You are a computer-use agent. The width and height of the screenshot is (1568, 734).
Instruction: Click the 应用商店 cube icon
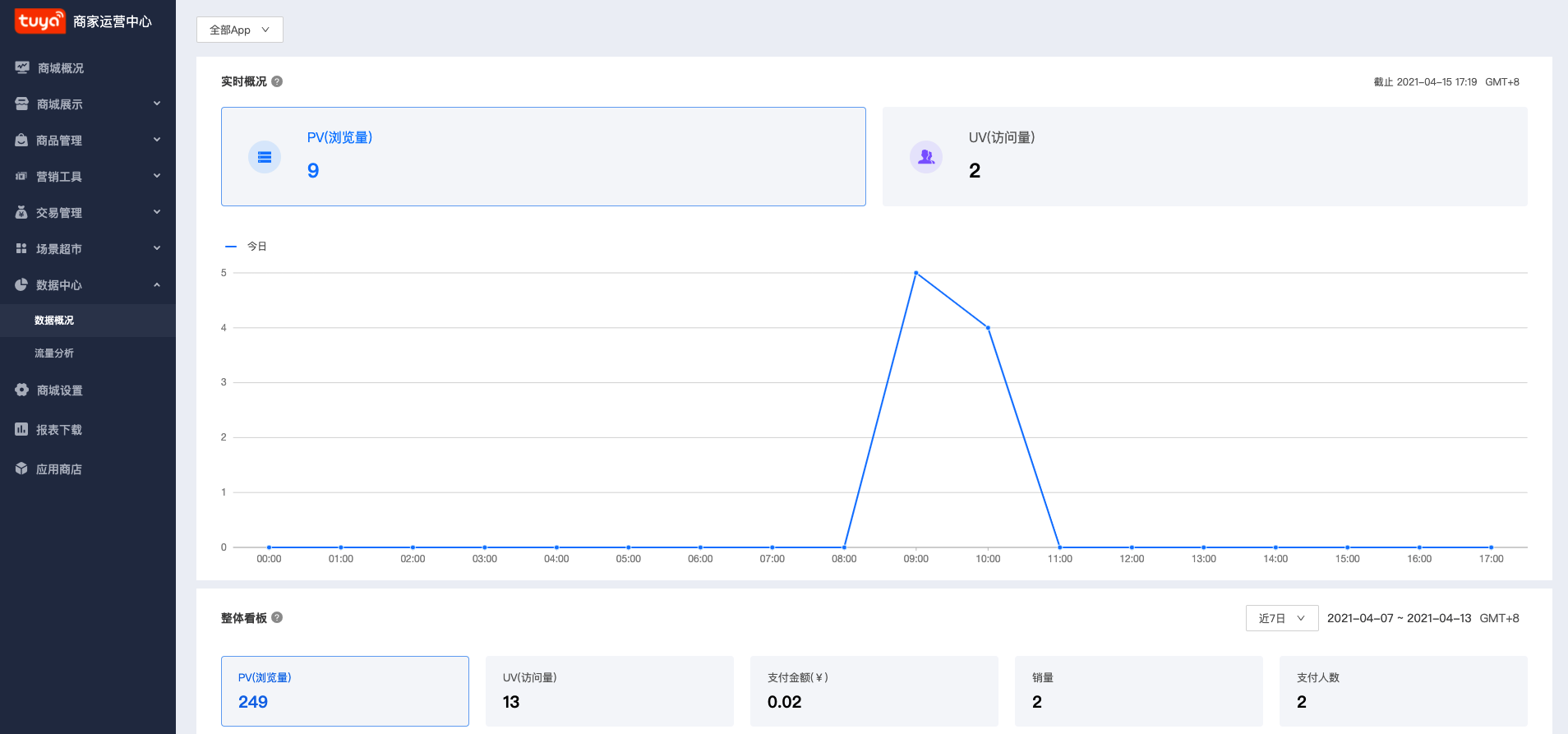point(21,469)
